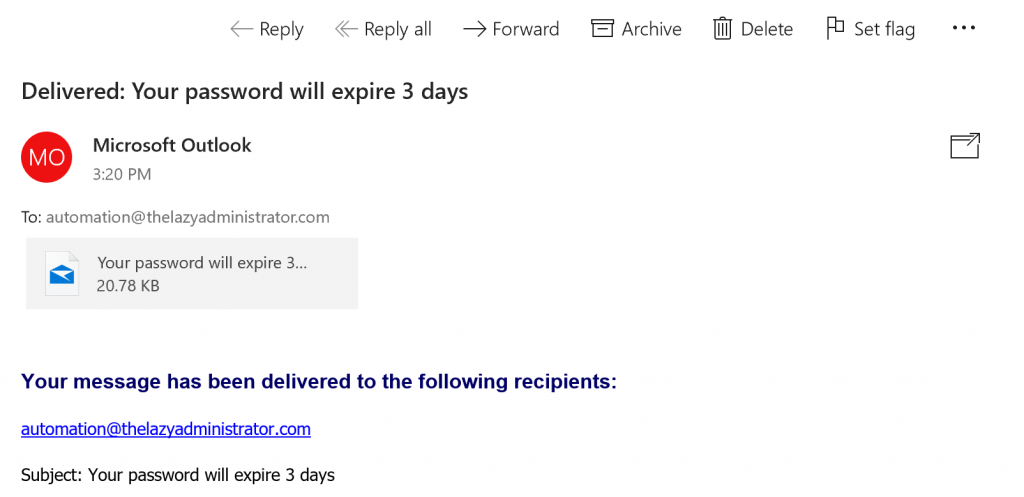Select the Forward text label
This screenshot has width=1024, height=497.
526,29
